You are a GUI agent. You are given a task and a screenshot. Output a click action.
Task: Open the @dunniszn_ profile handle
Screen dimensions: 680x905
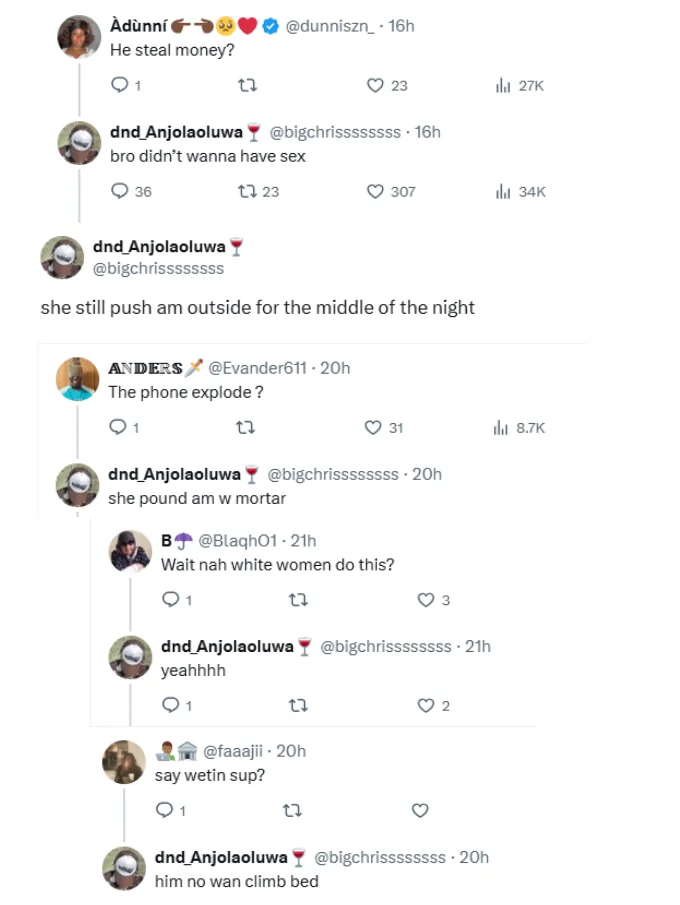330,26
